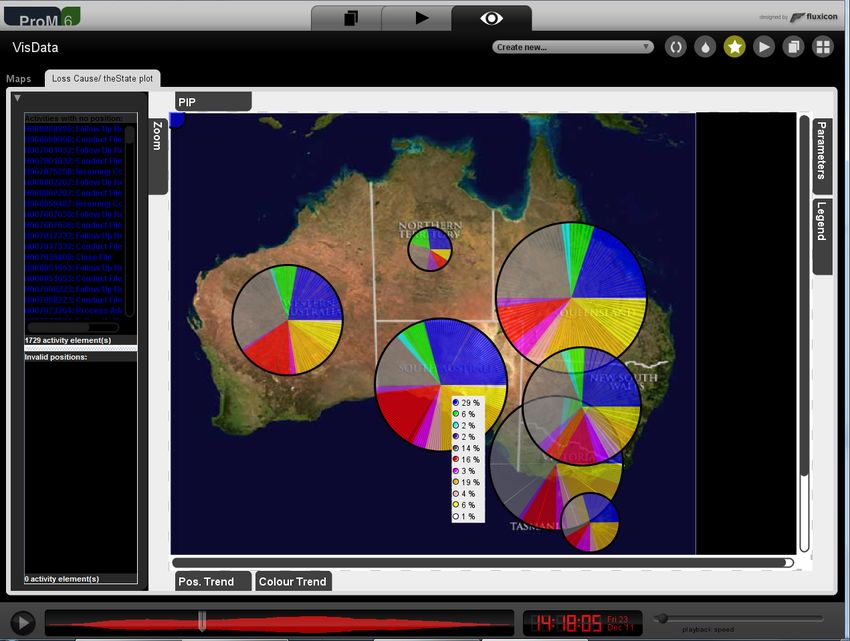The width and height of the screenshot is (850, 641).
Task: Click the Tasmania pie chart
Action: tap(590, 522)
